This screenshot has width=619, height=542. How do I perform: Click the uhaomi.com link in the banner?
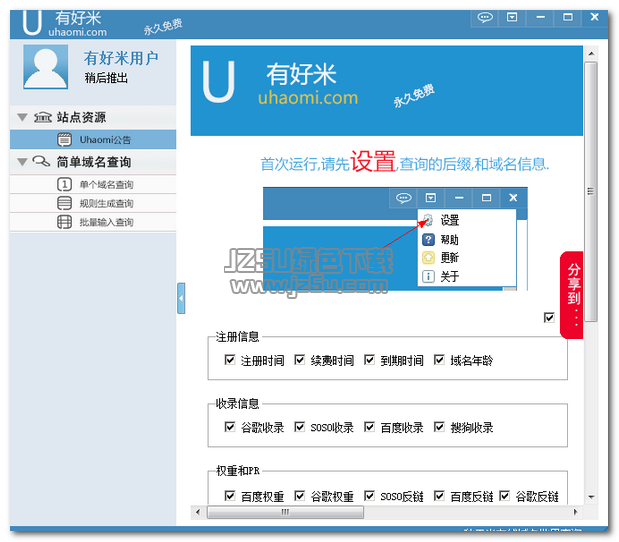click(x=308, y=98)
